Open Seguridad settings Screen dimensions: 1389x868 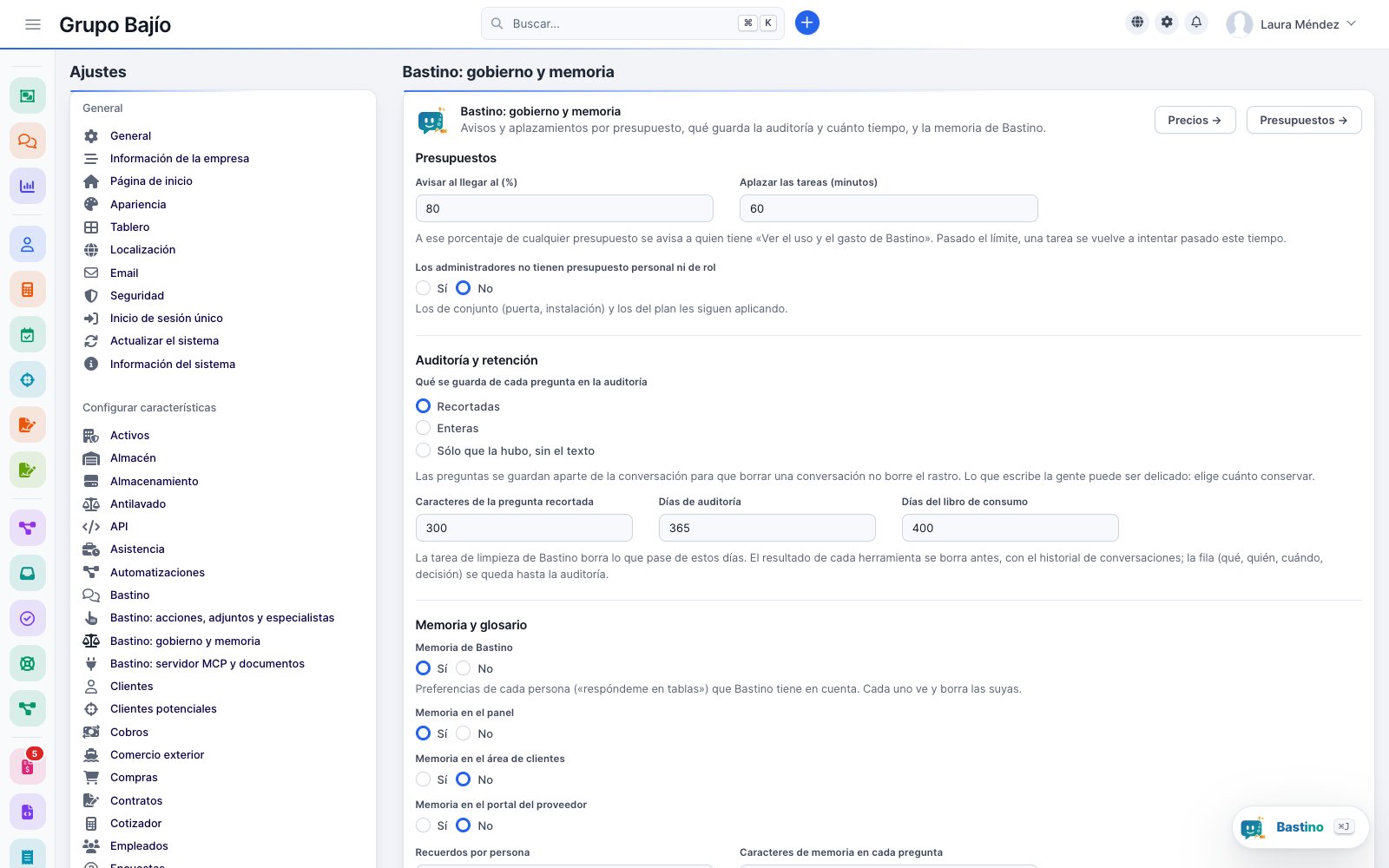(x=137, y=295)
